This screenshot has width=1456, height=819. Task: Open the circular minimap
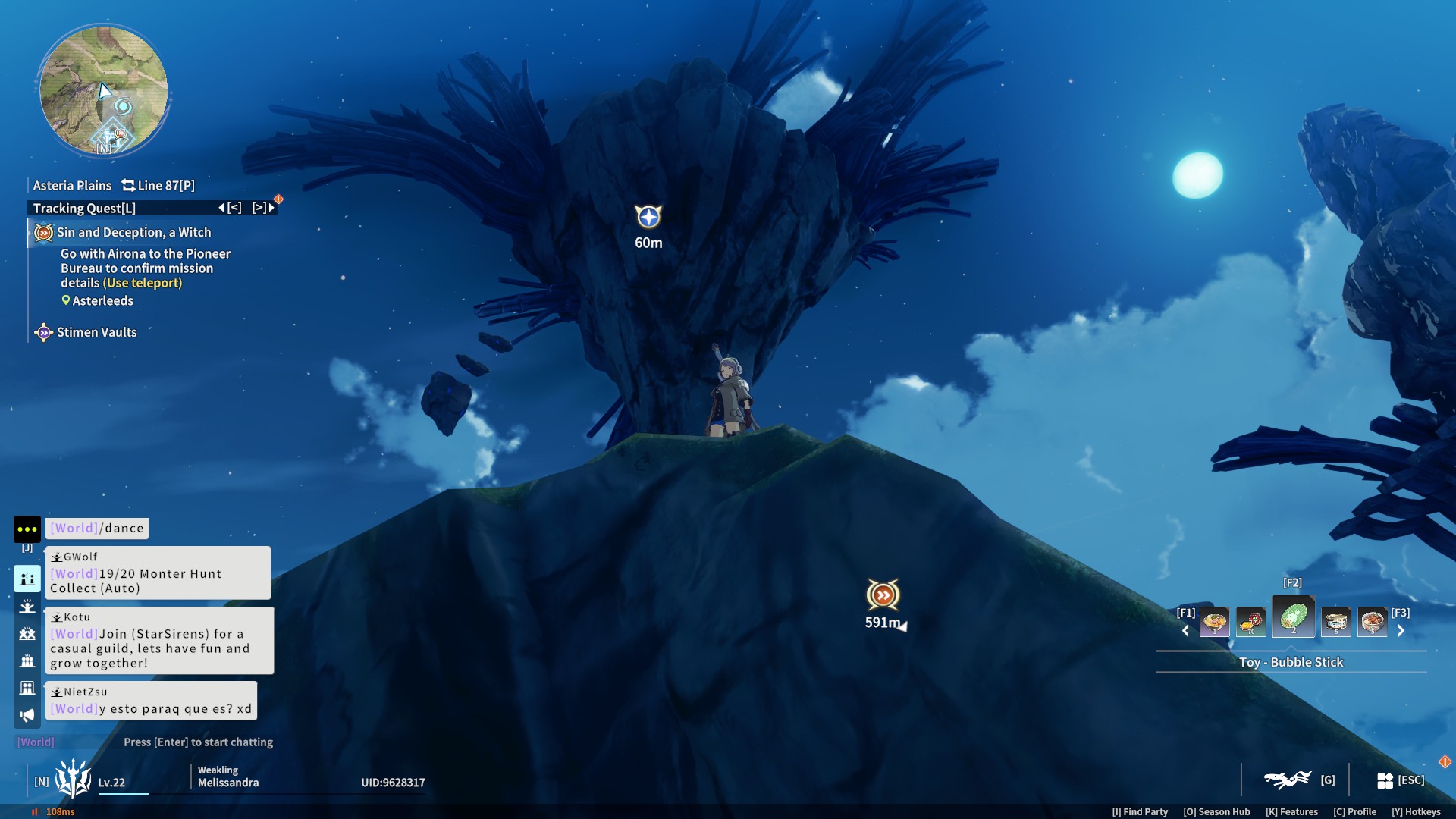tap(104, 91)
